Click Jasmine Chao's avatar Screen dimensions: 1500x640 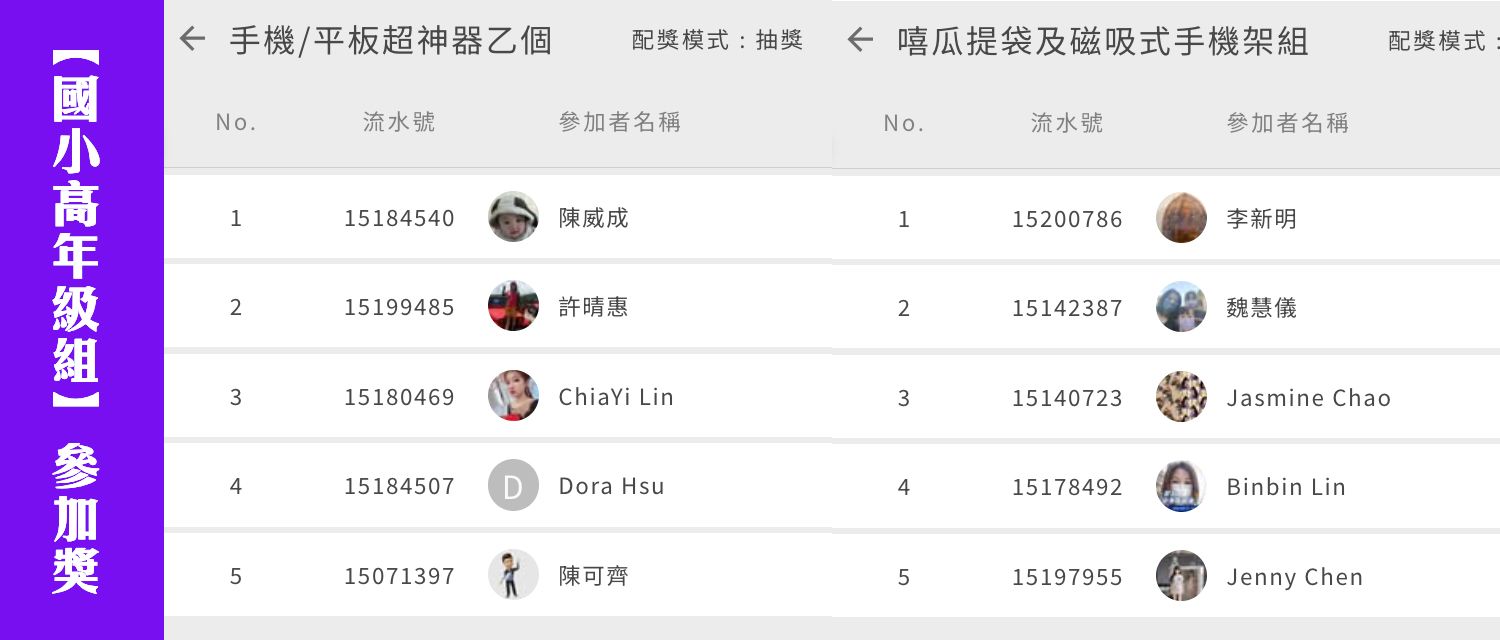coord(1181,397)
